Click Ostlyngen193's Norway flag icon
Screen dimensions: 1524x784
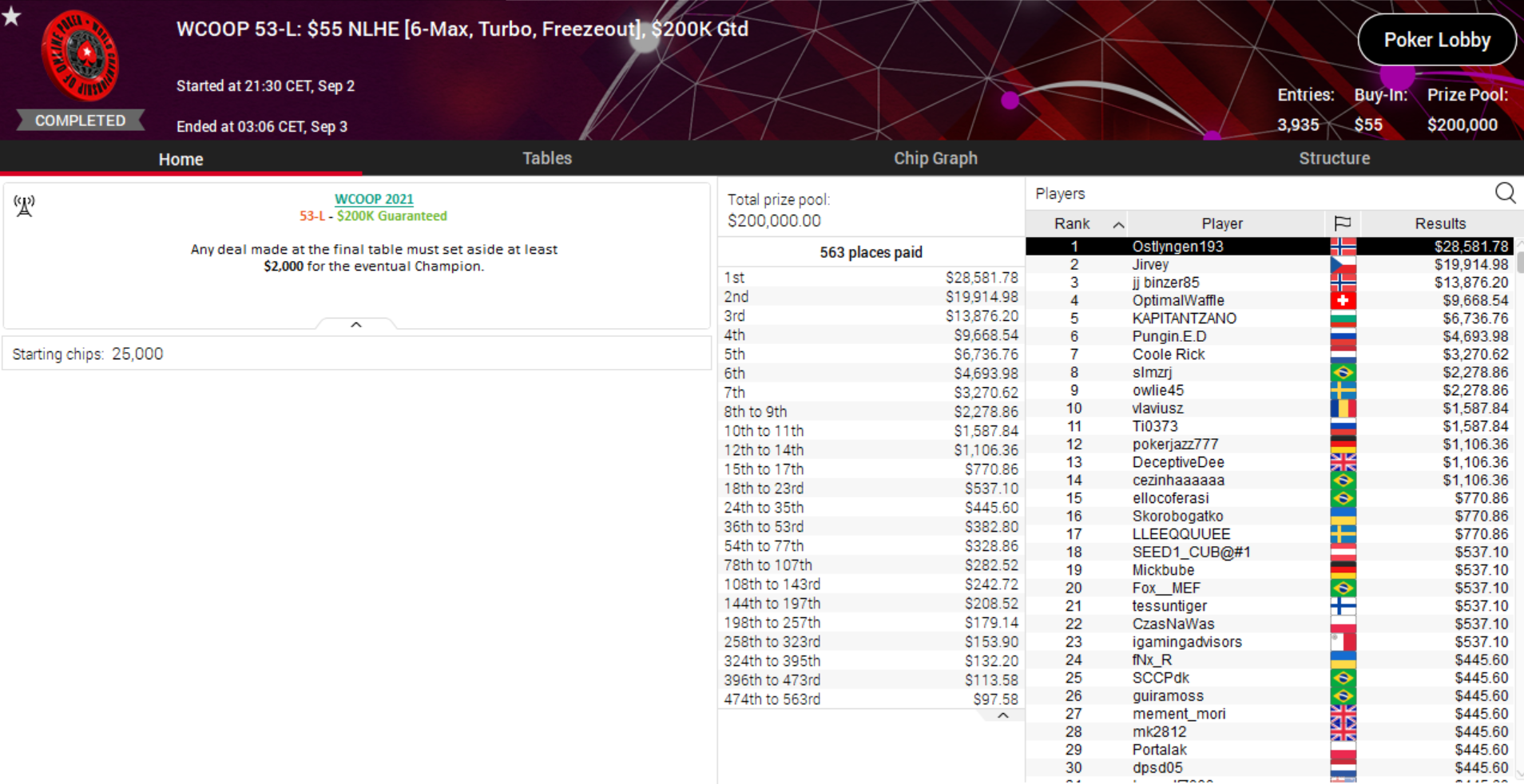click(1343, 247)
